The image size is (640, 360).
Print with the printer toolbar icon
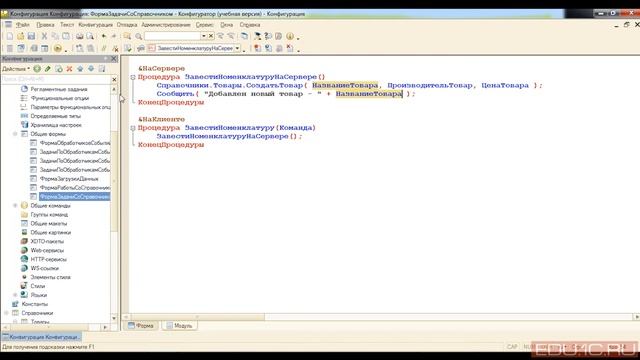coord(80,36)
